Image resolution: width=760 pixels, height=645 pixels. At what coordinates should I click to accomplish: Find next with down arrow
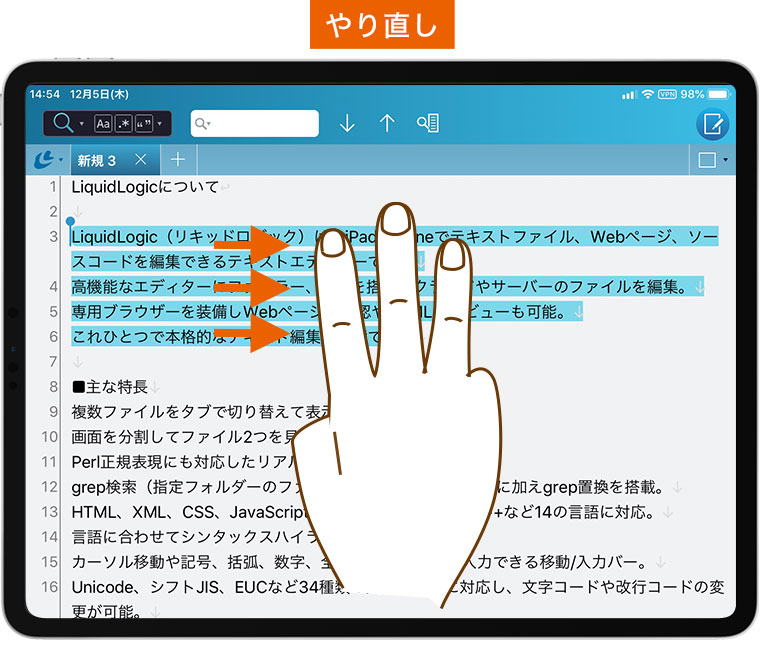[x=347, y=123]
